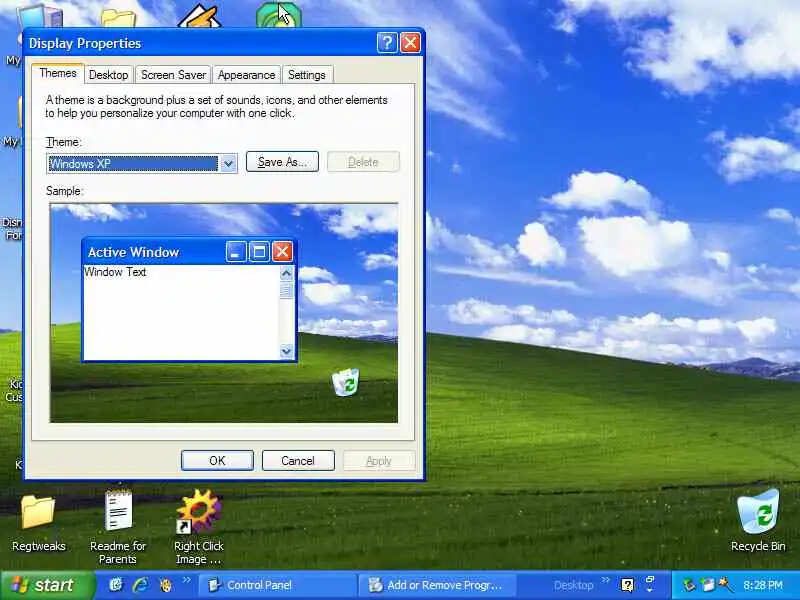Open the Settings tab
Viewport: 800px width, 600px height.
click(x=307, y=75)
